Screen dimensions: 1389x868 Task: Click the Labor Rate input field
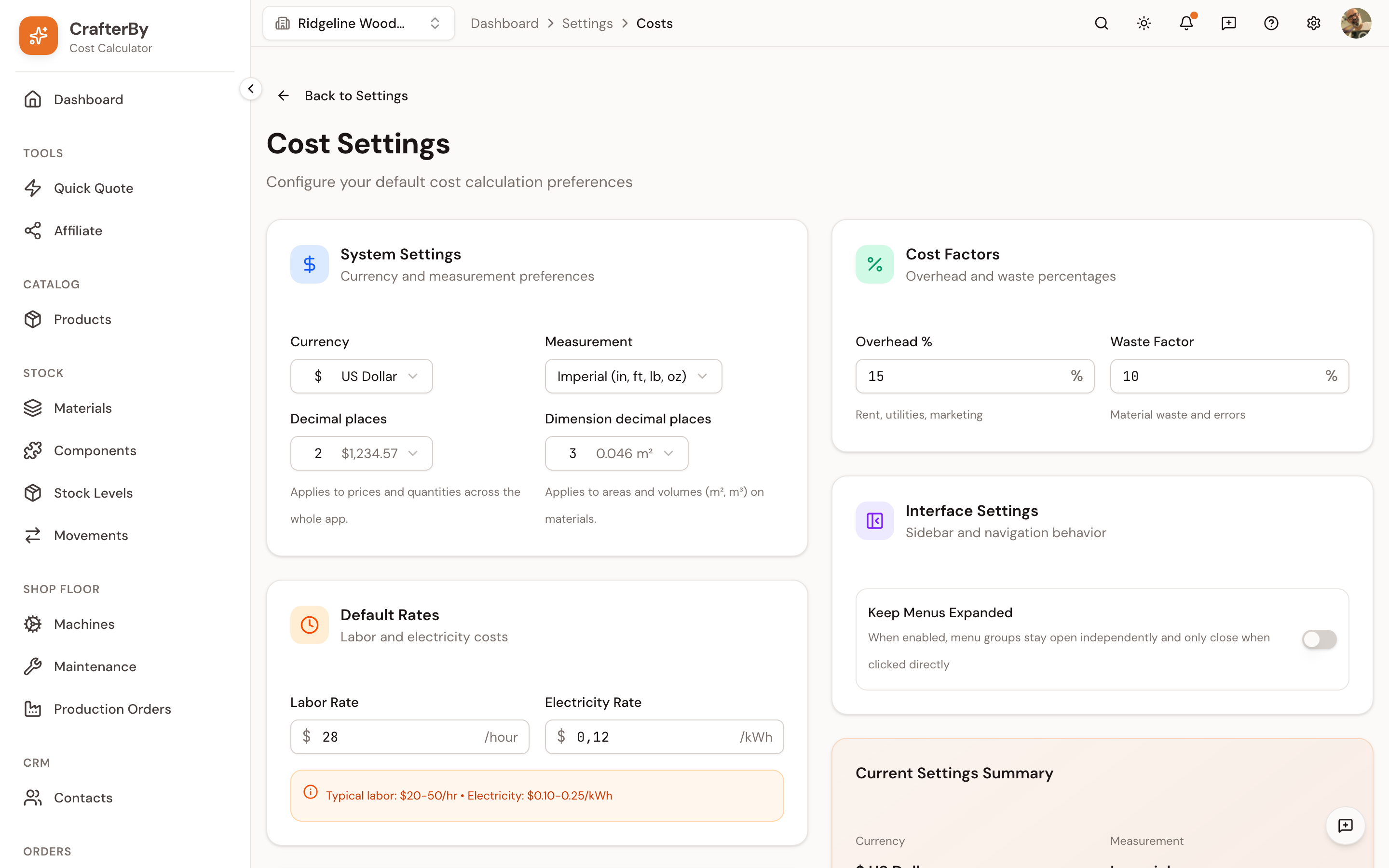410,736
